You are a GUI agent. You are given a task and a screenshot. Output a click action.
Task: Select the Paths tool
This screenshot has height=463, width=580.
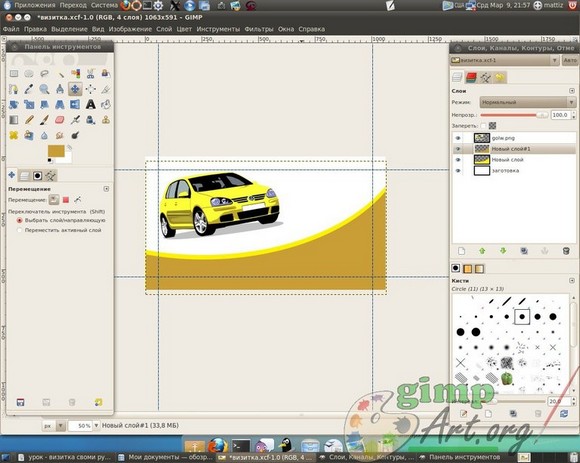[14, 89]
